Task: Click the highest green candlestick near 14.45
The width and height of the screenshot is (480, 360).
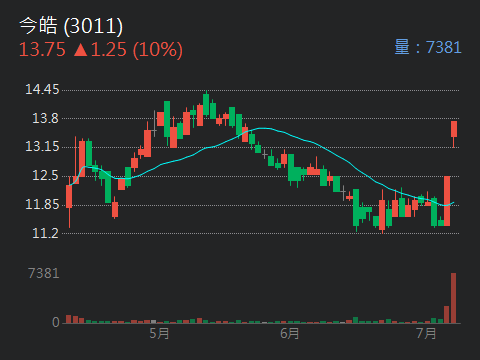Action: (206, 105)
